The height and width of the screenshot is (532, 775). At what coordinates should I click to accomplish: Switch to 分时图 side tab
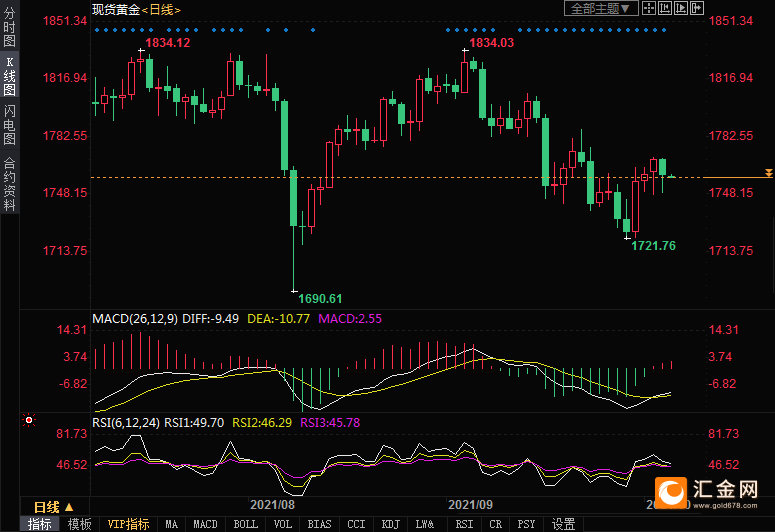click(9, 28)
